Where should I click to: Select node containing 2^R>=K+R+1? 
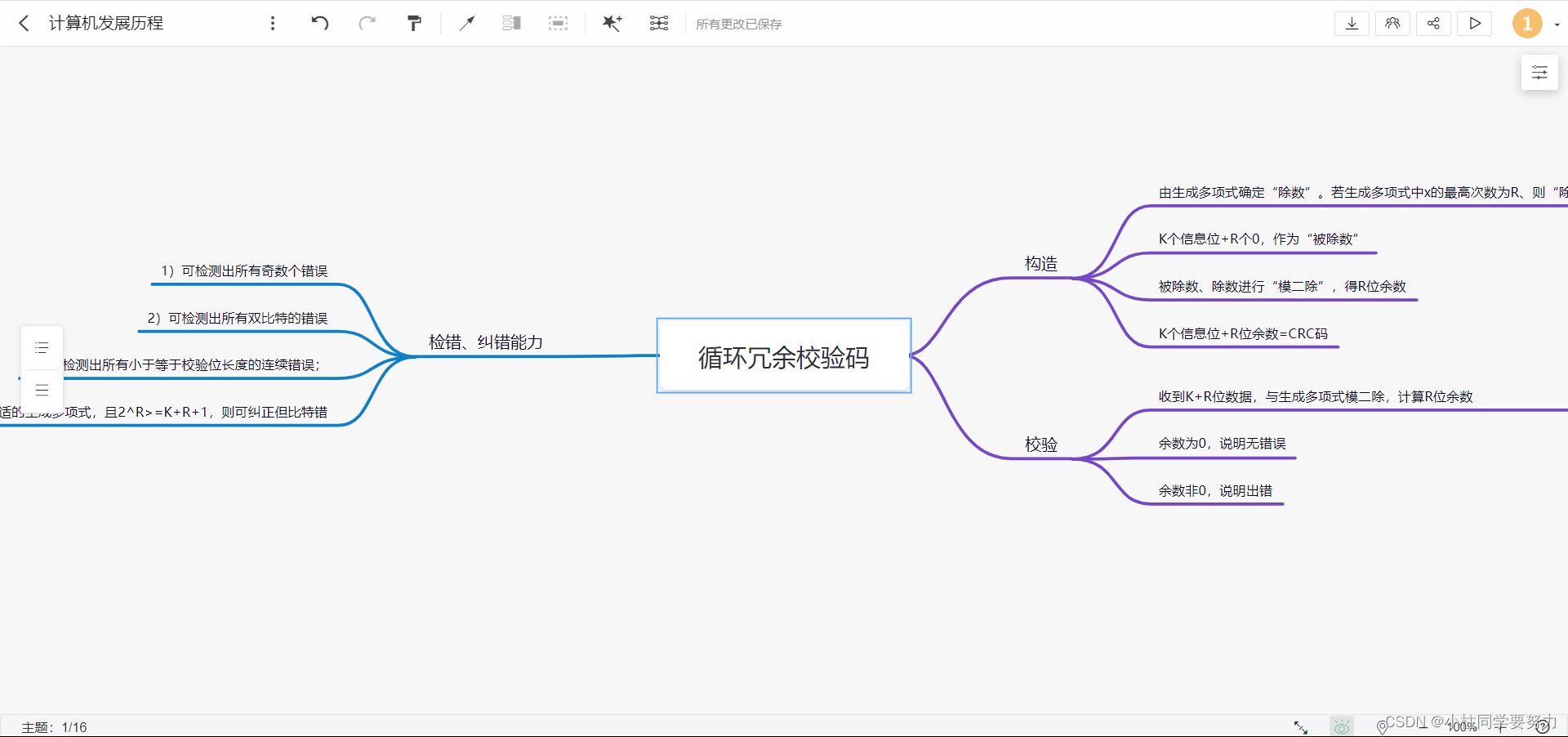tap(163, 412)
